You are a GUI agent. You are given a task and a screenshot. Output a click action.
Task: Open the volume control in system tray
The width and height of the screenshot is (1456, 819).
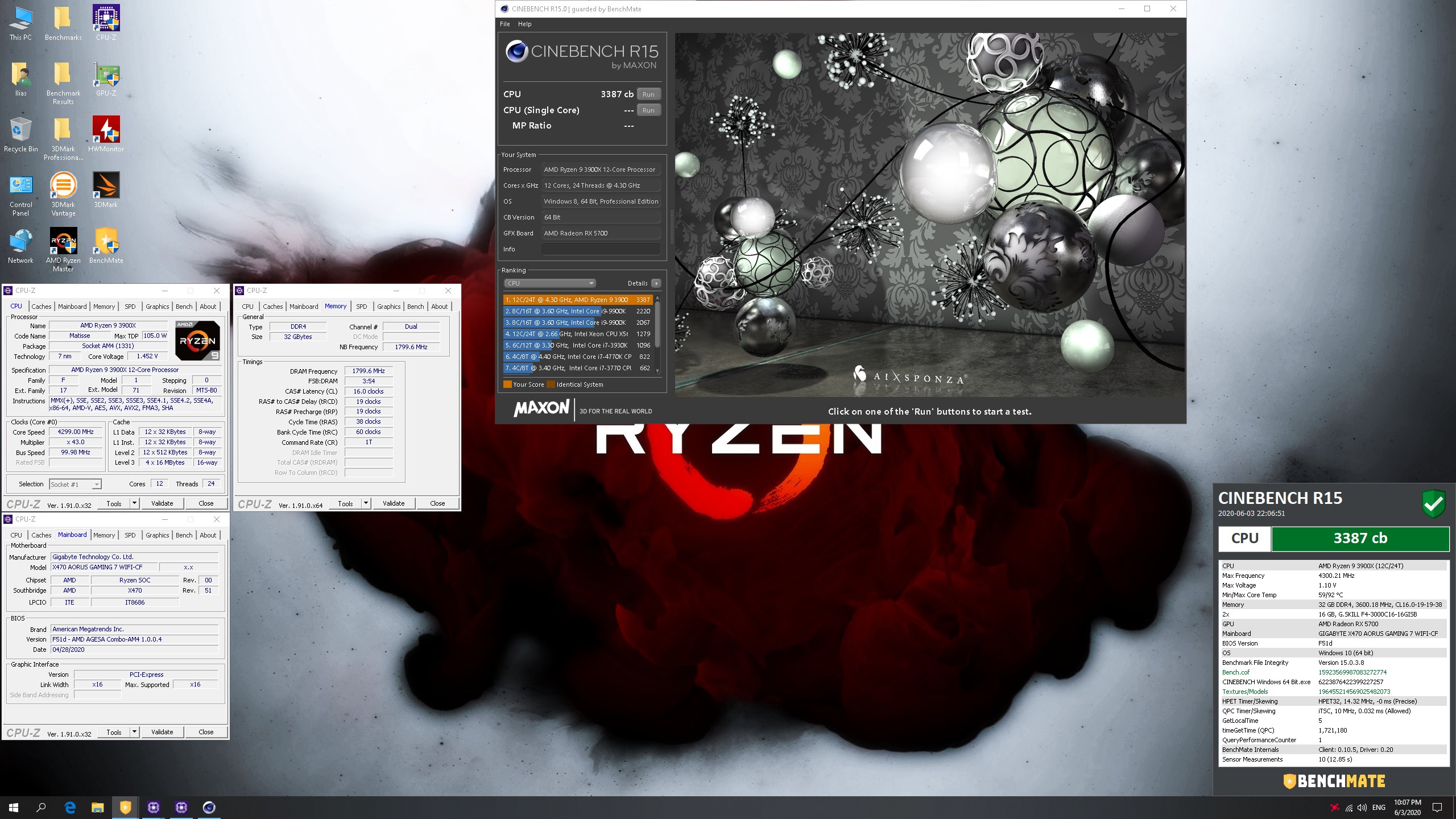[1362, 808]
